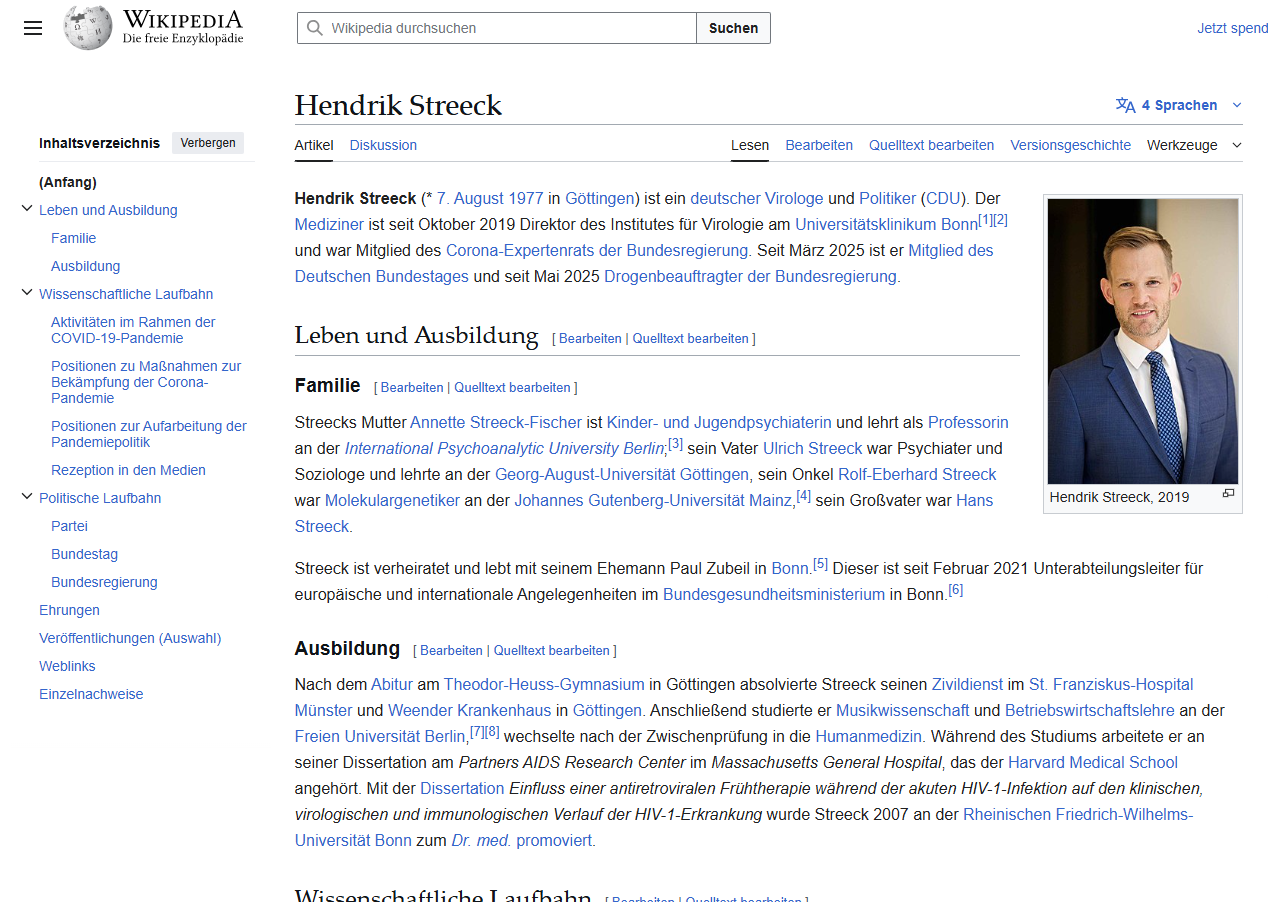Open the Werkzeuge tools dropdown
The image size is (1268, 902).
click(1194, 145)
